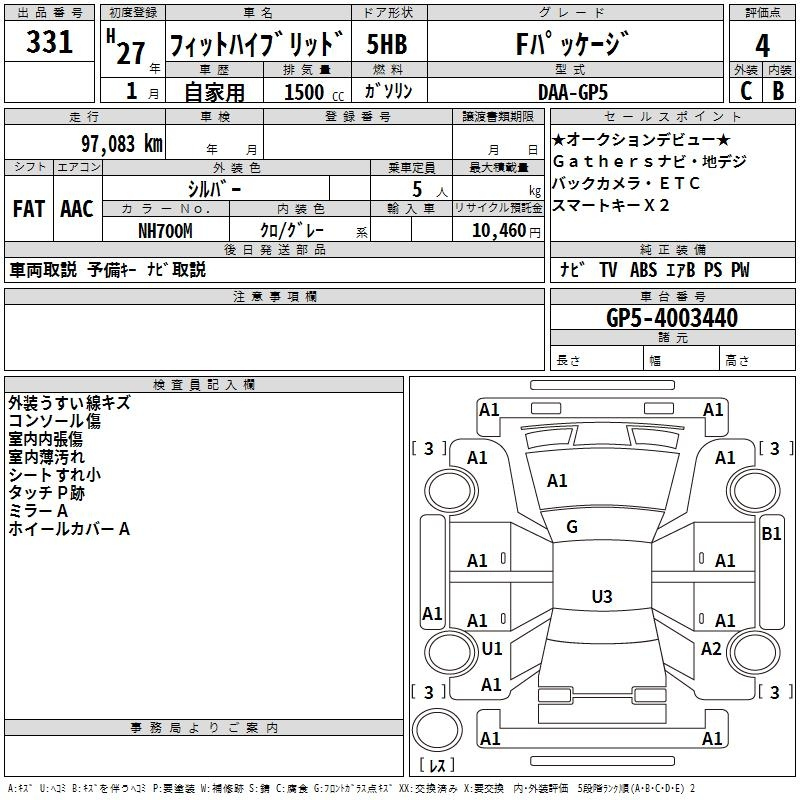800x800 pixels.
Task: Click the ホイールカバー A inspector note
Action: click(x=69, y=529)
